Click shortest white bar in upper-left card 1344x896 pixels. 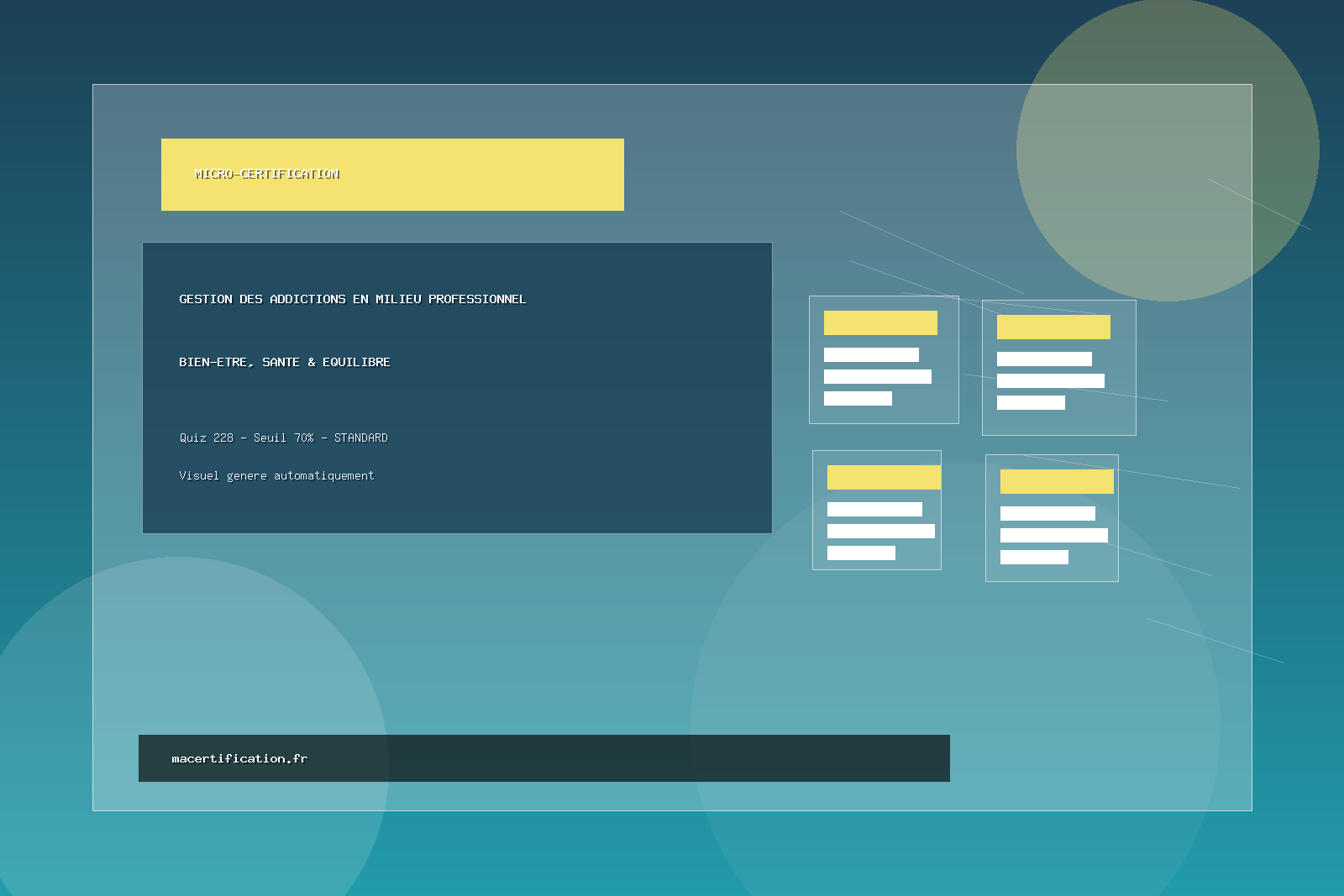click(x=858, y=398)
